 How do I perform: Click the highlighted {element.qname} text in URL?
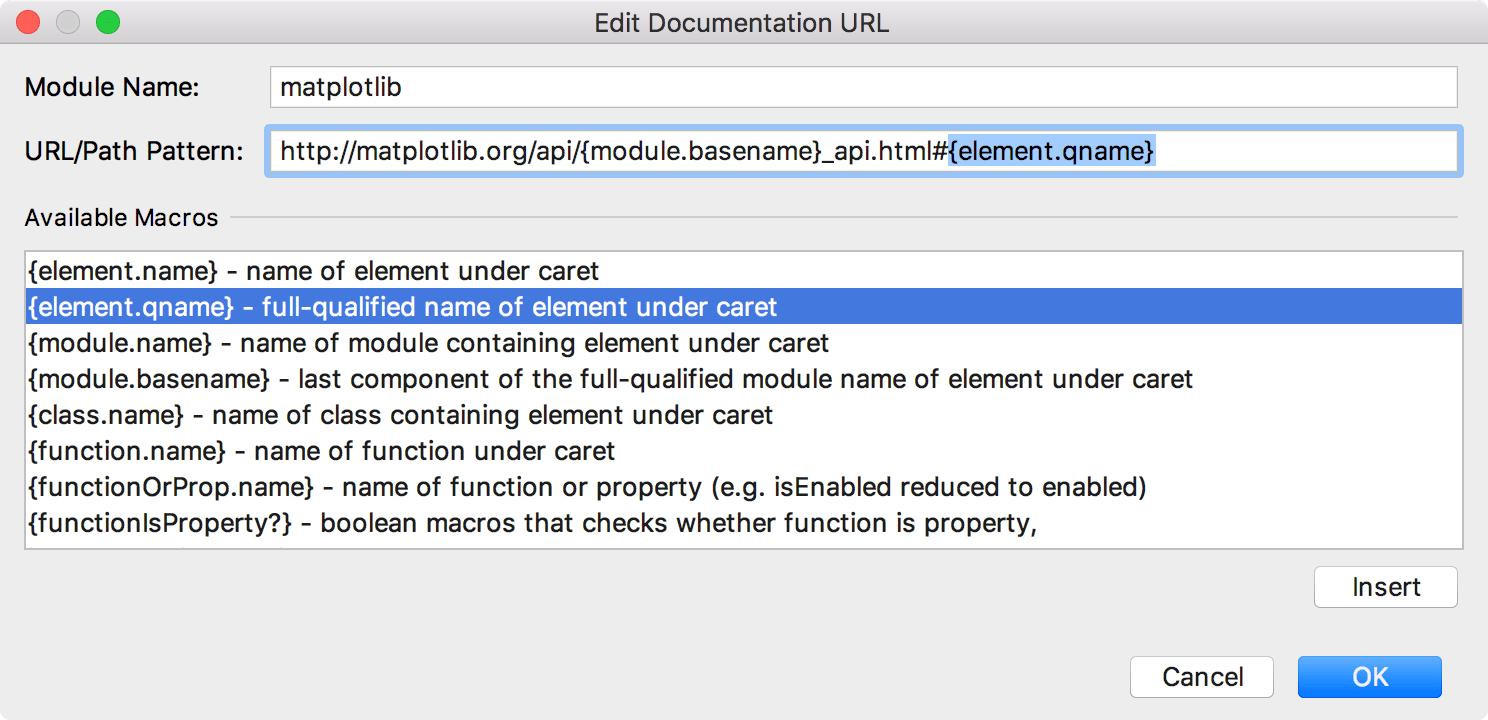(1050, 151)
